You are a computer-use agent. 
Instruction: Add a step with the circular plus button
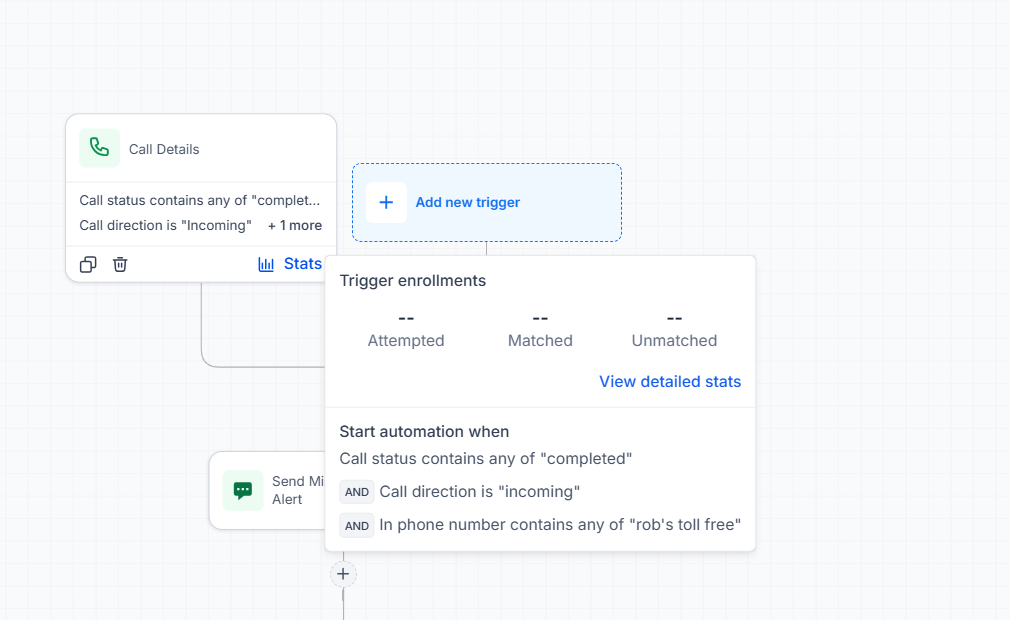[x=343, y=574]
